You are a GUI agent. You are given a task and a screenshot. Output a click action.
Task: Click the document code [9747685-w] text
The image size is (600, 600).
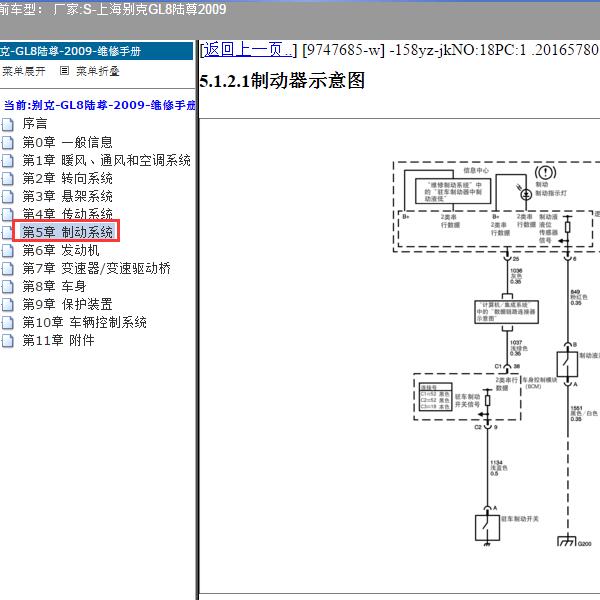(343, 50)
